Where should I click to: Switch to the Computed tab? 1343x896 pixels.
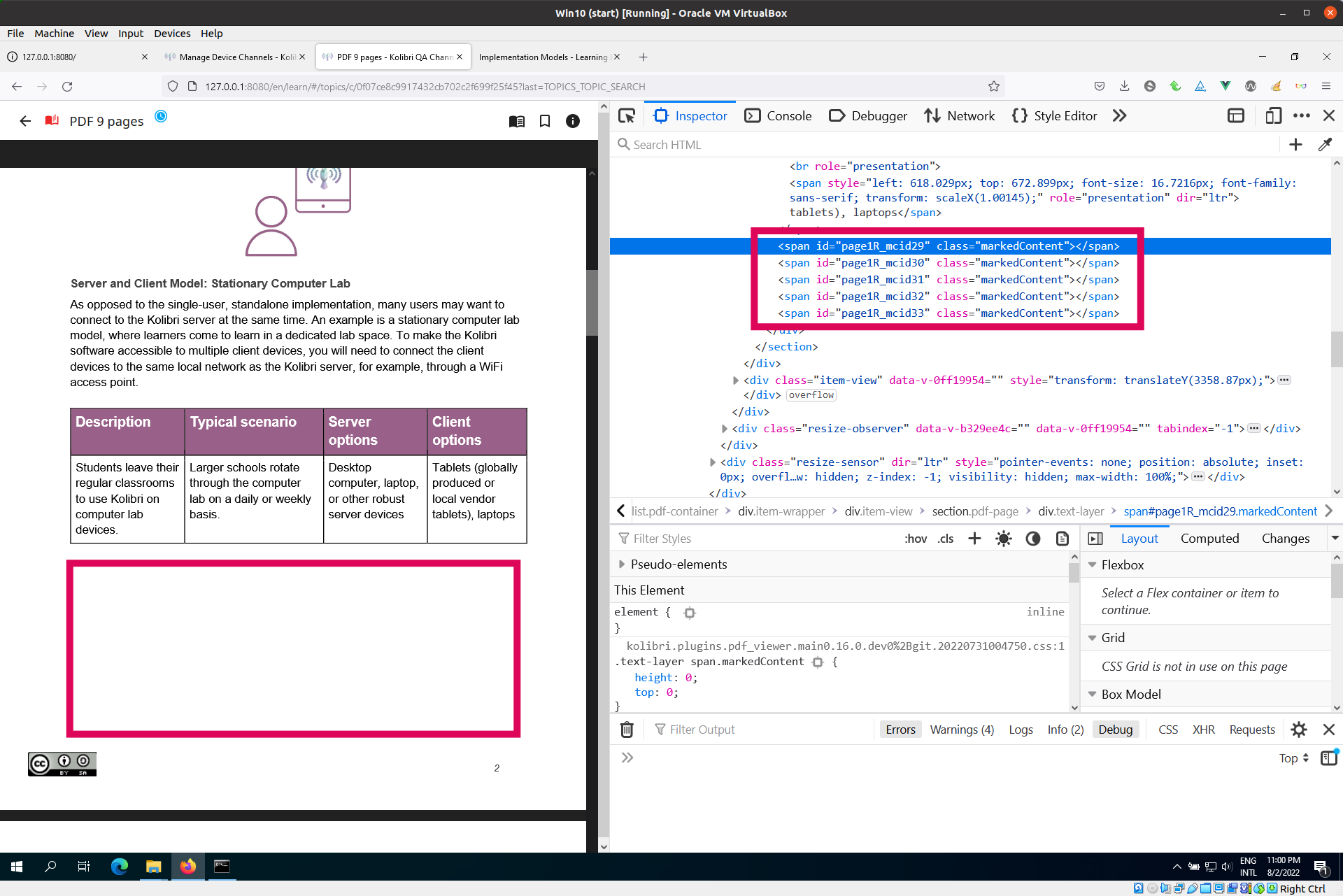(1210, 539)
